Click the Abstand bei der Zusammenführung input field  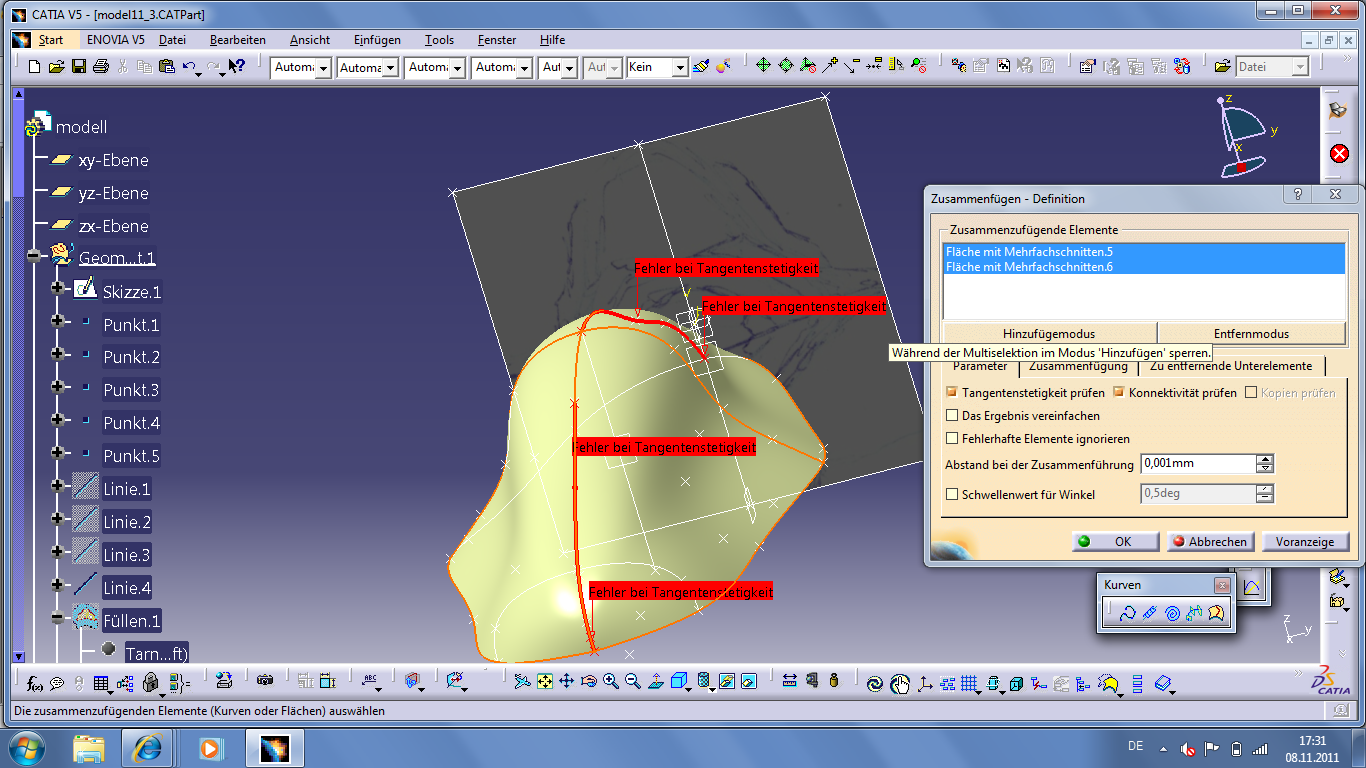pos(1197,464)
